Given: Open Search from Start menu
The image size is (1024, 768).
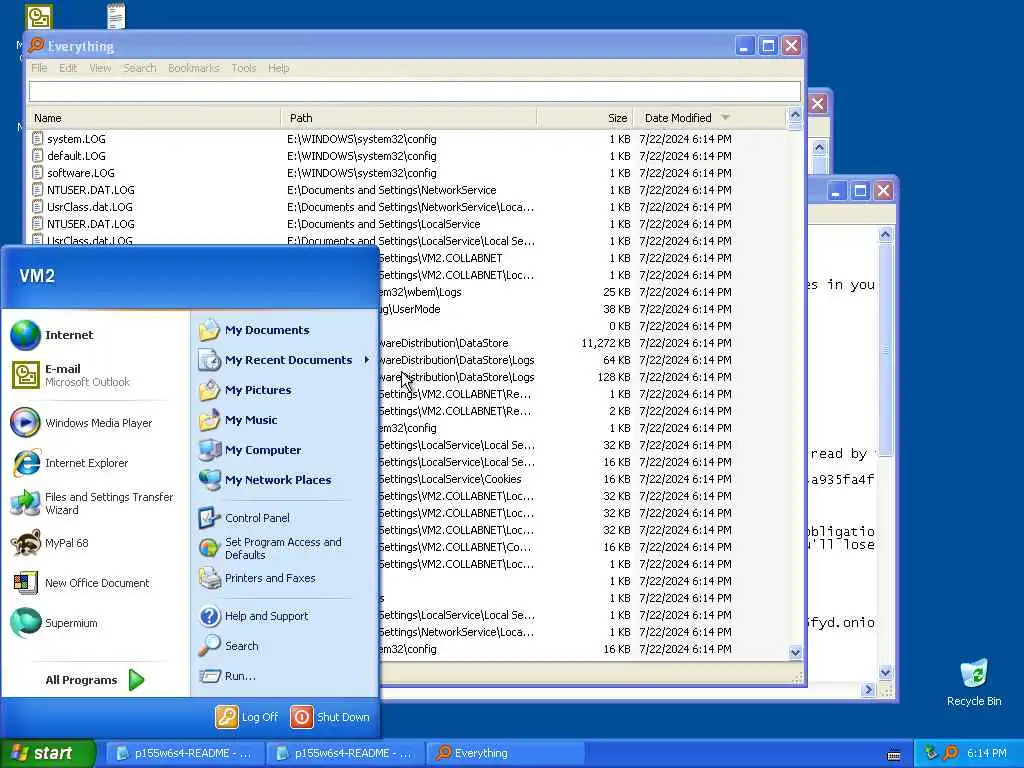Looking at the screenshot, I should pos(229,646).
